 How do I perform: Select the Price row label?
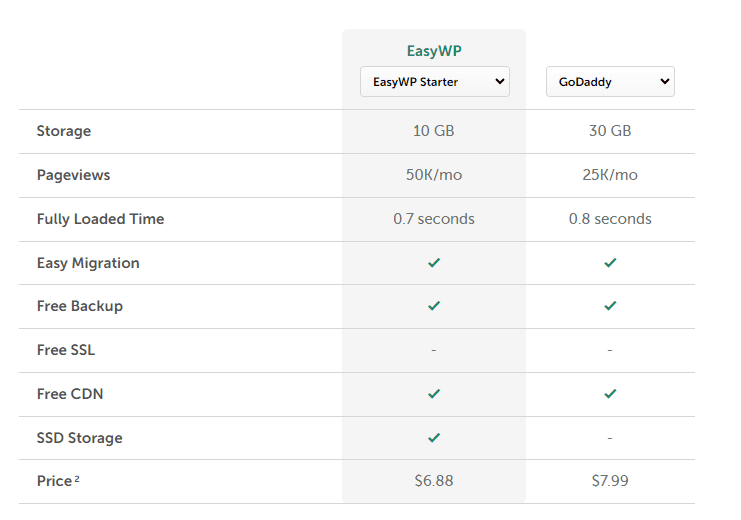[x=58, y=481]
